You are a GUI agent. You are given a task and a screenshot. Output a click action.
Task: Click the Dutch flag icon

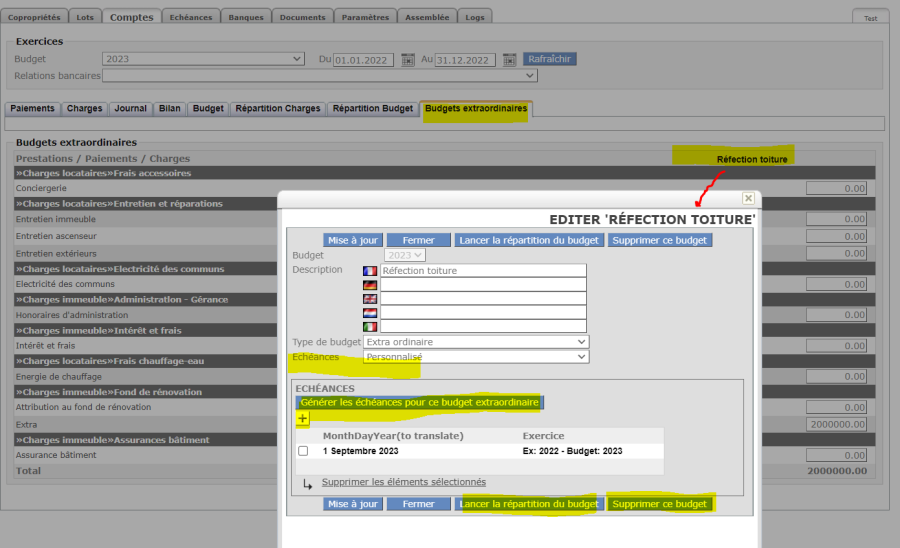click(x=370, y=313)
